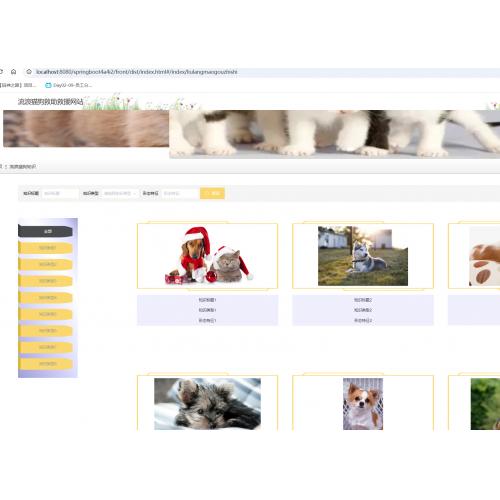Viewport: 500px width, 500px height.
Task: Click the third text field in search bar
Action: coord(180,193)
